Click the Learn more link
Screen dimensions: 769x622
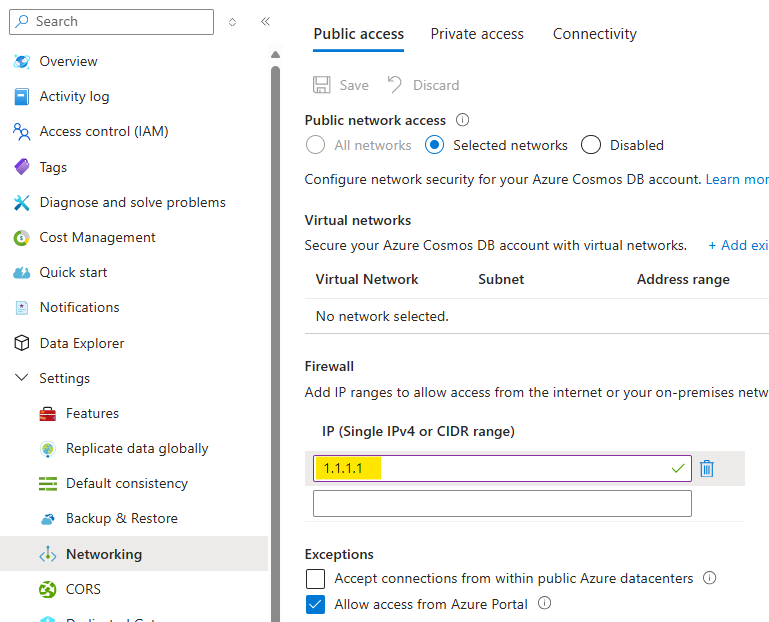coord(737,180)
